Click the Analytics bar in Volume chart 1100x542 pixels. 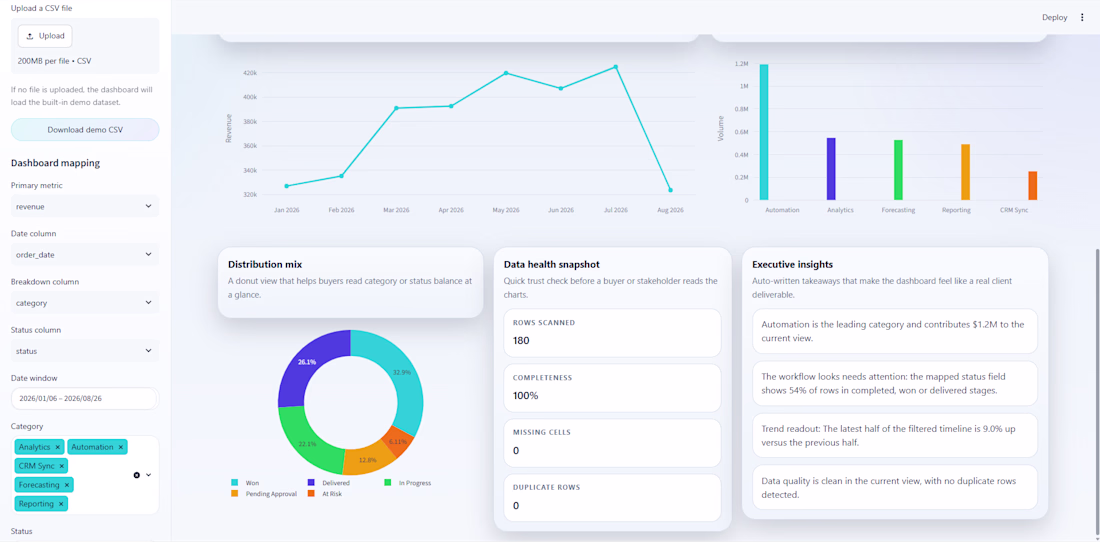coord(831,169)
